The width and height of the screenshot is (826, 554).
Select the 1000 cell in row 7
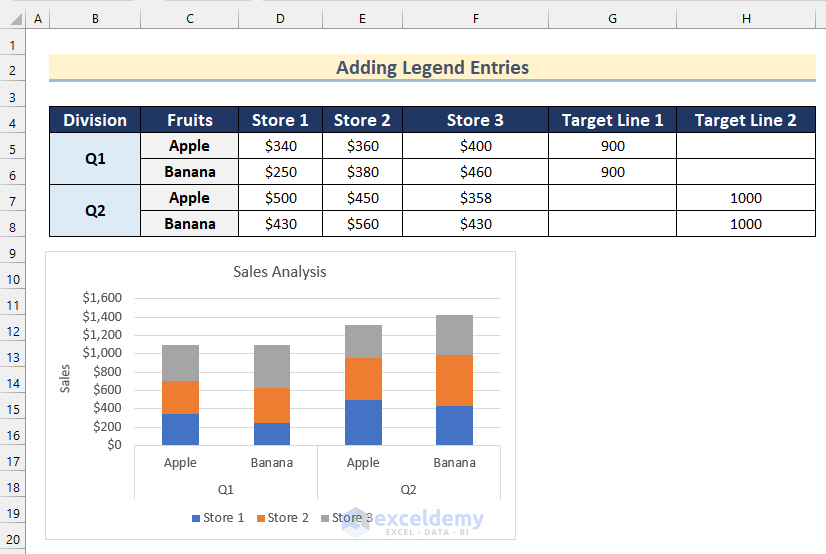coord(746,198)
